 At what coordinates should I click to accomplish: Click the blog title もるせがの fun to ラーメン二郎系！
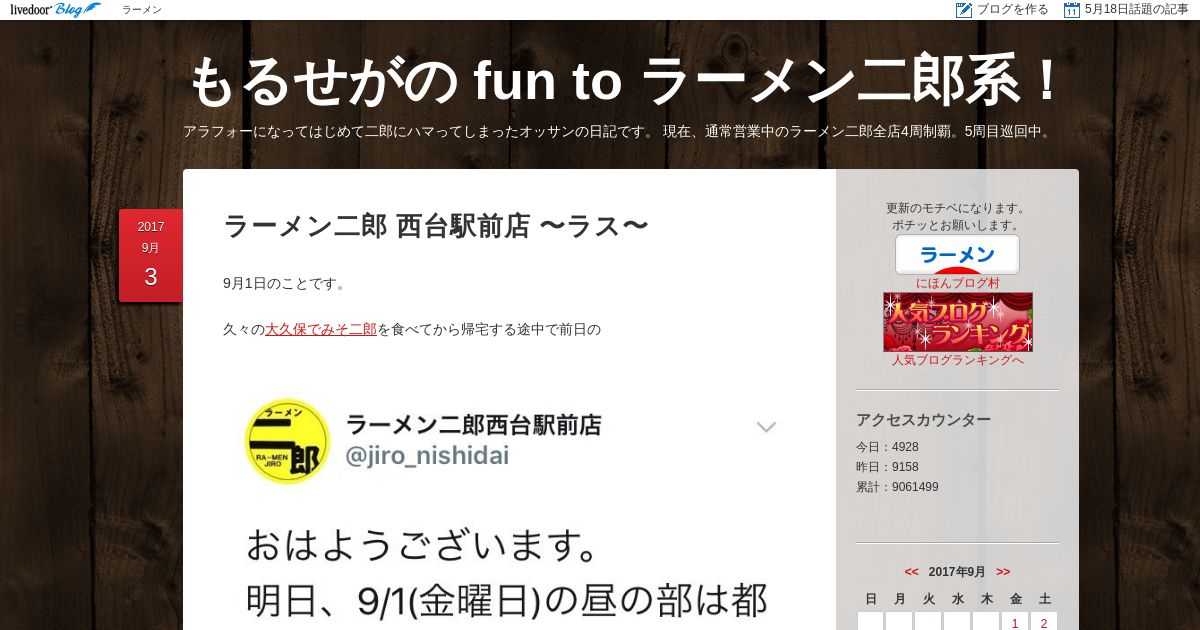coord(627,81)
